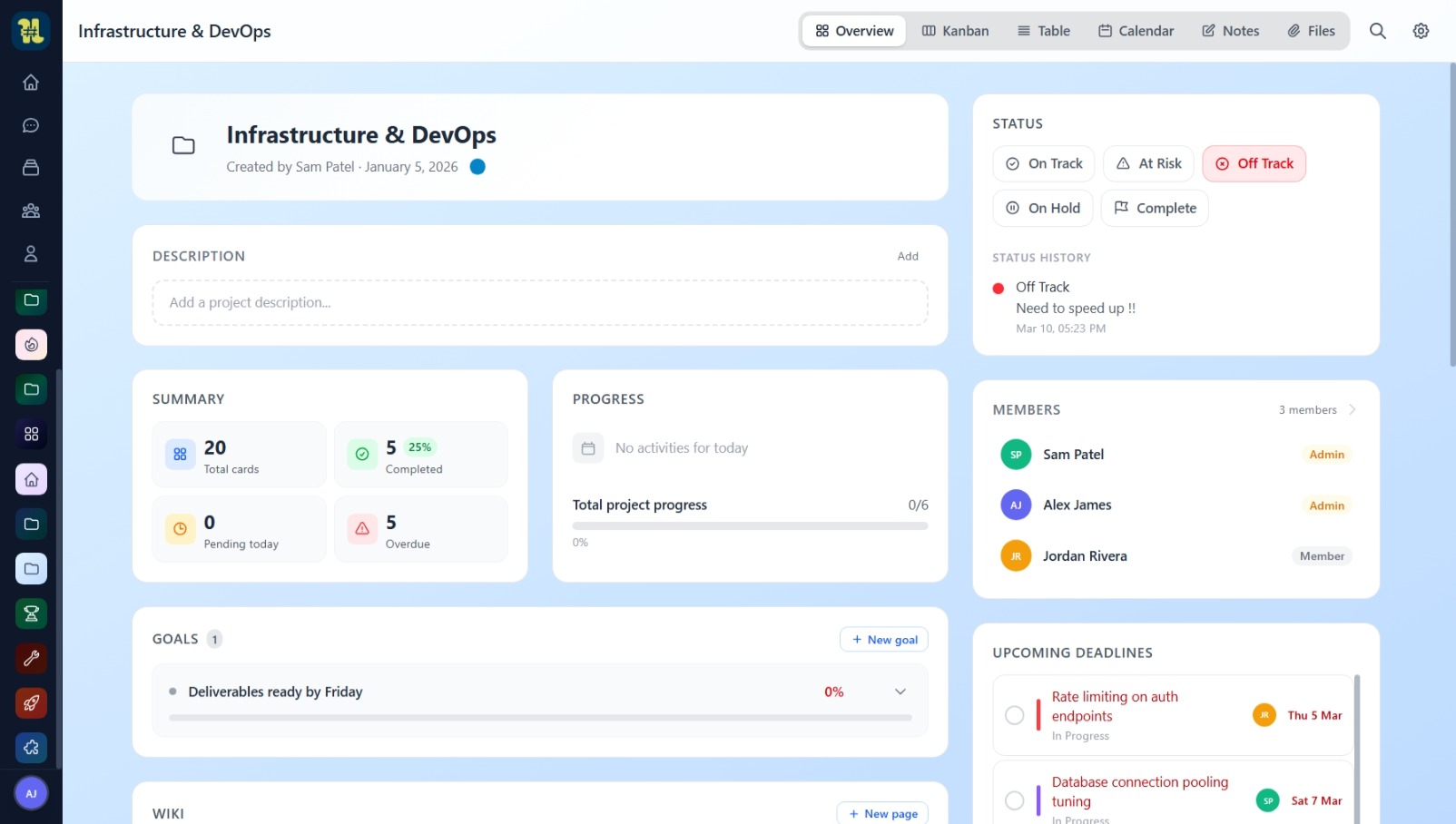Set project status to On Track

(1044, 164)
